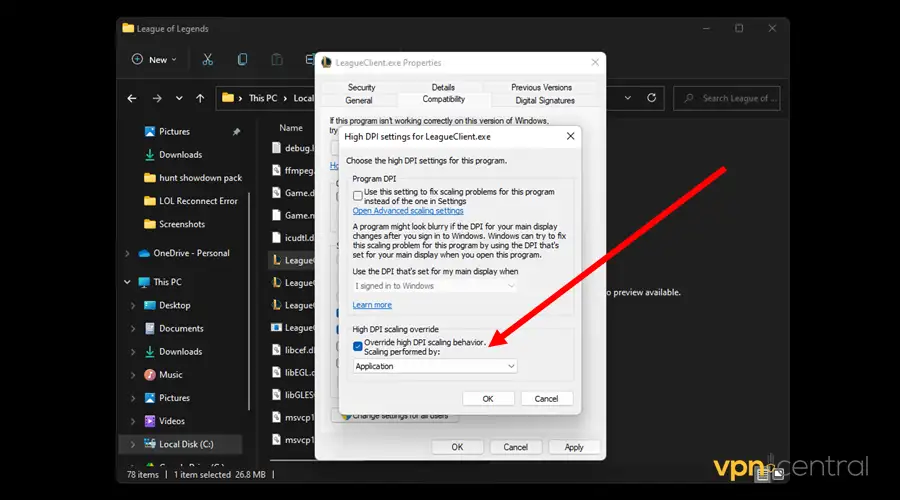
Task: Select the Music icon under This PC
Action: coord(150,375)
